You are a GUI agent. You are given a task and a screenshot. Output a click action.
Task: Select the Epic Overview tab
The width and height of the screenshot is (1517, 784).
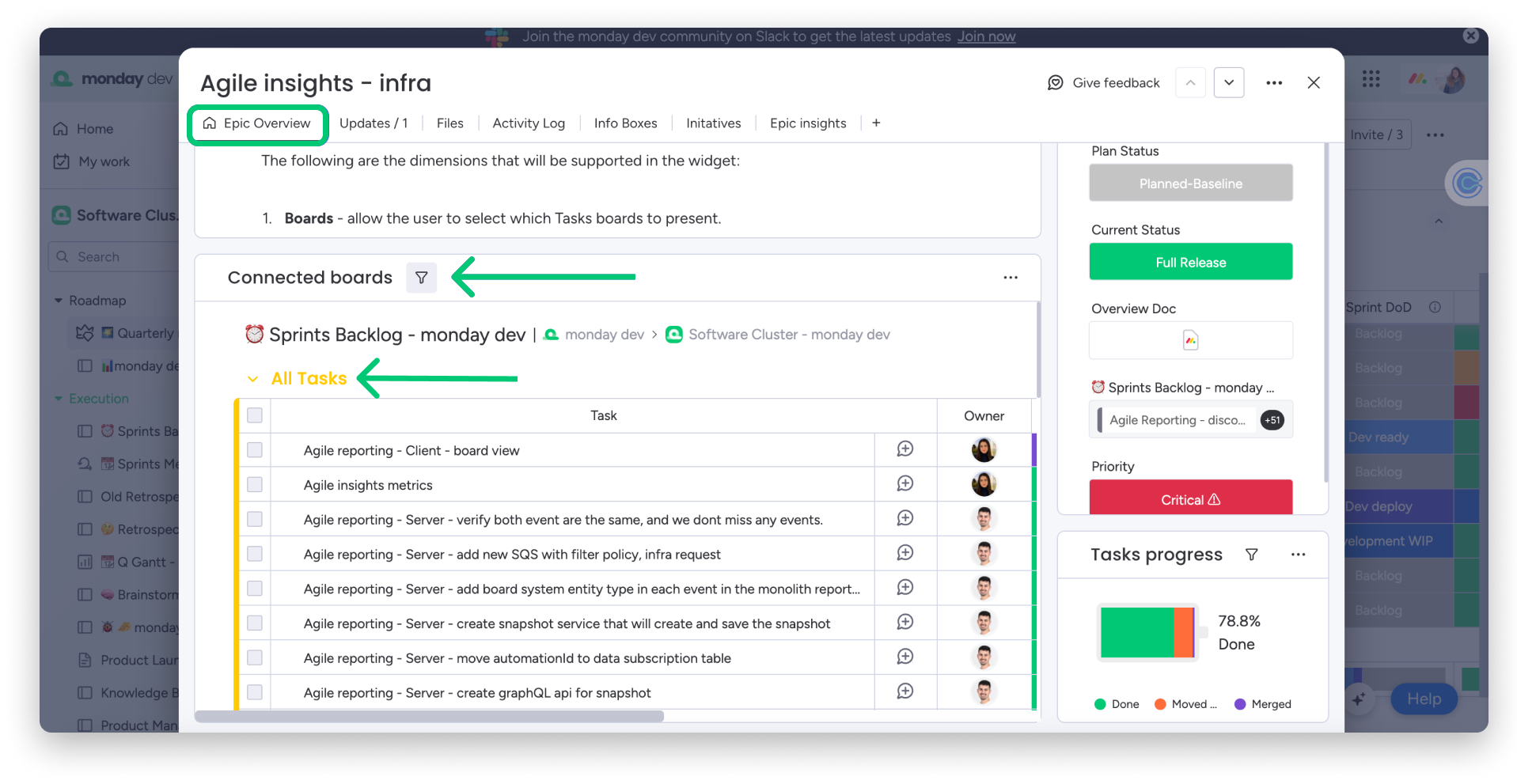[x=257, y=123]
